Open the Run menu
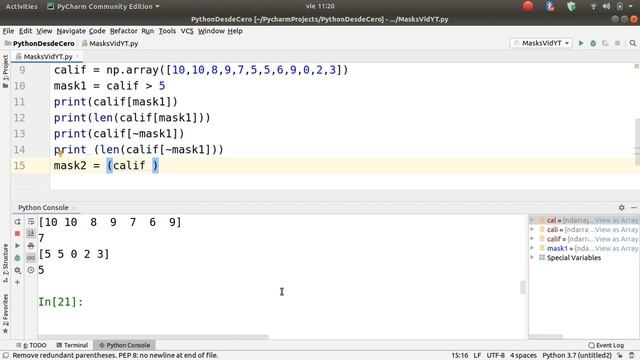 pyautogui.click(x=148, y=31)
